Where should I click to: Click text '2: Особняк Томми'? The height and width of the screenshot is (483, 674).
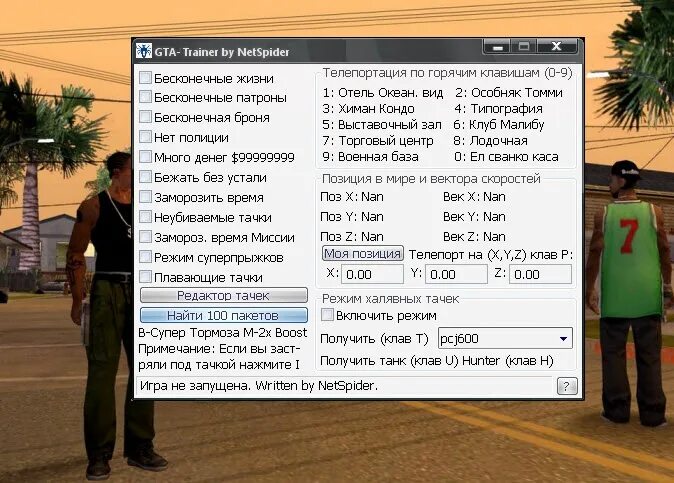[x=509, y=93]
